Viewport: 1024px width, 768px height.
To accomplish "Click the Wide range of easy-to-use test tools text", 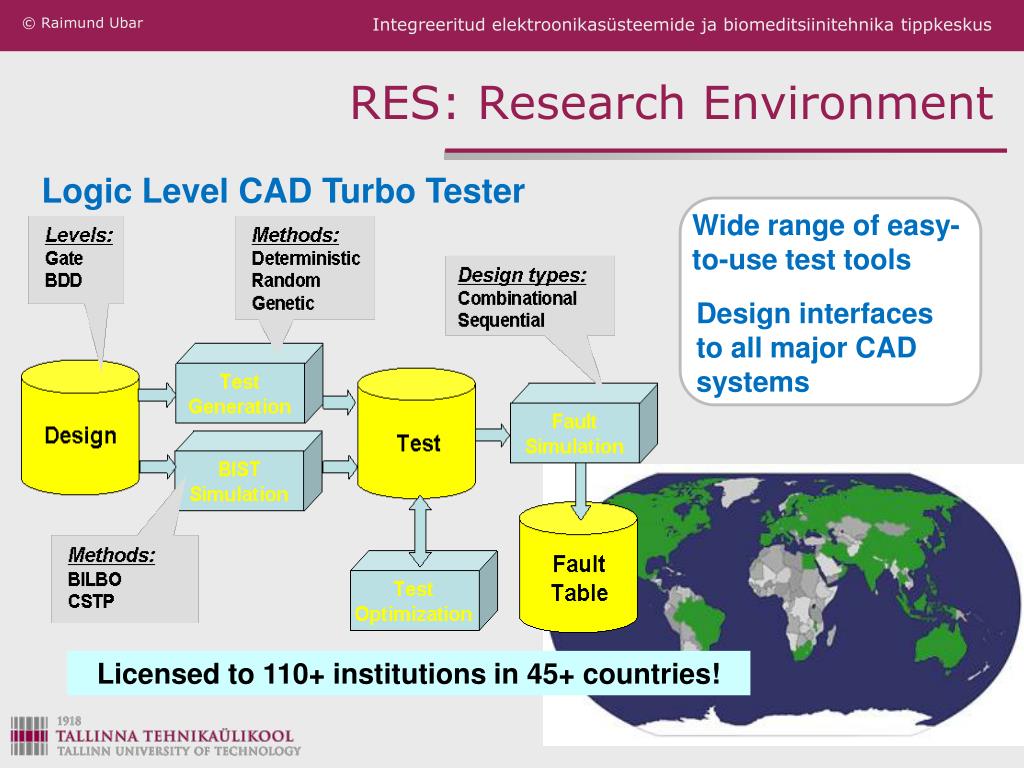I will click(x=826, y=243).
